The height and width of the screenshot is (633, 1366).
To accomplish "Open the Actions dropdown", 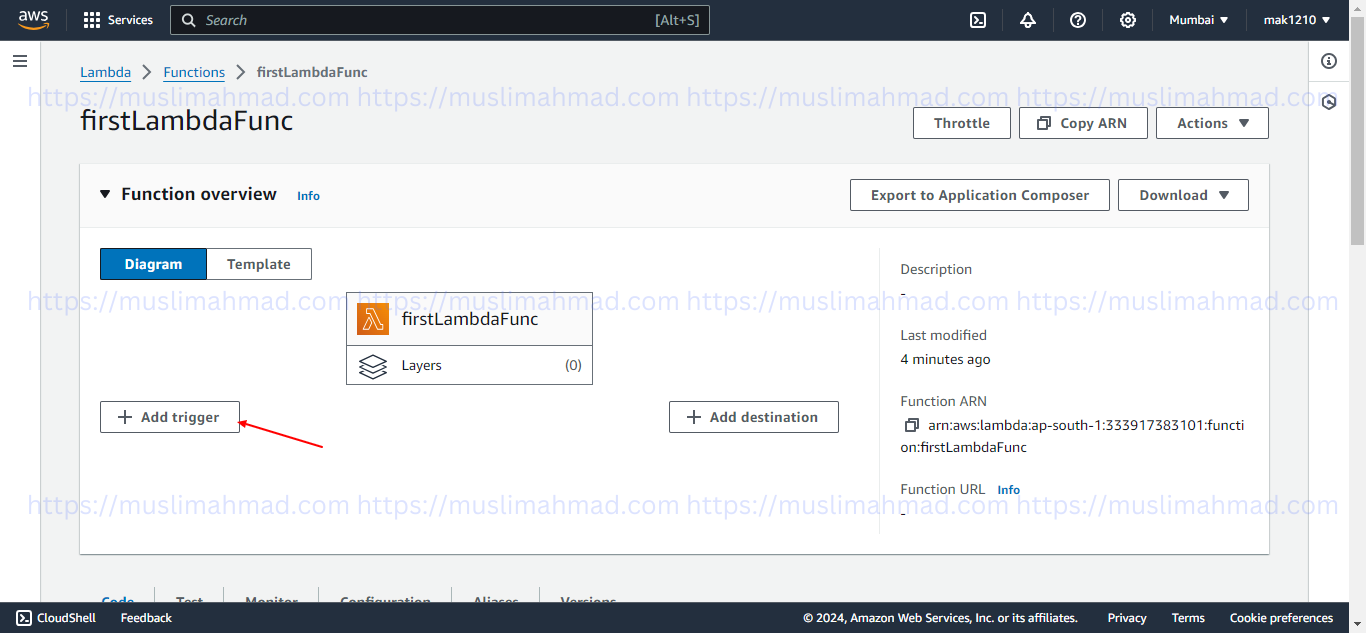I will coord(1212,123).
